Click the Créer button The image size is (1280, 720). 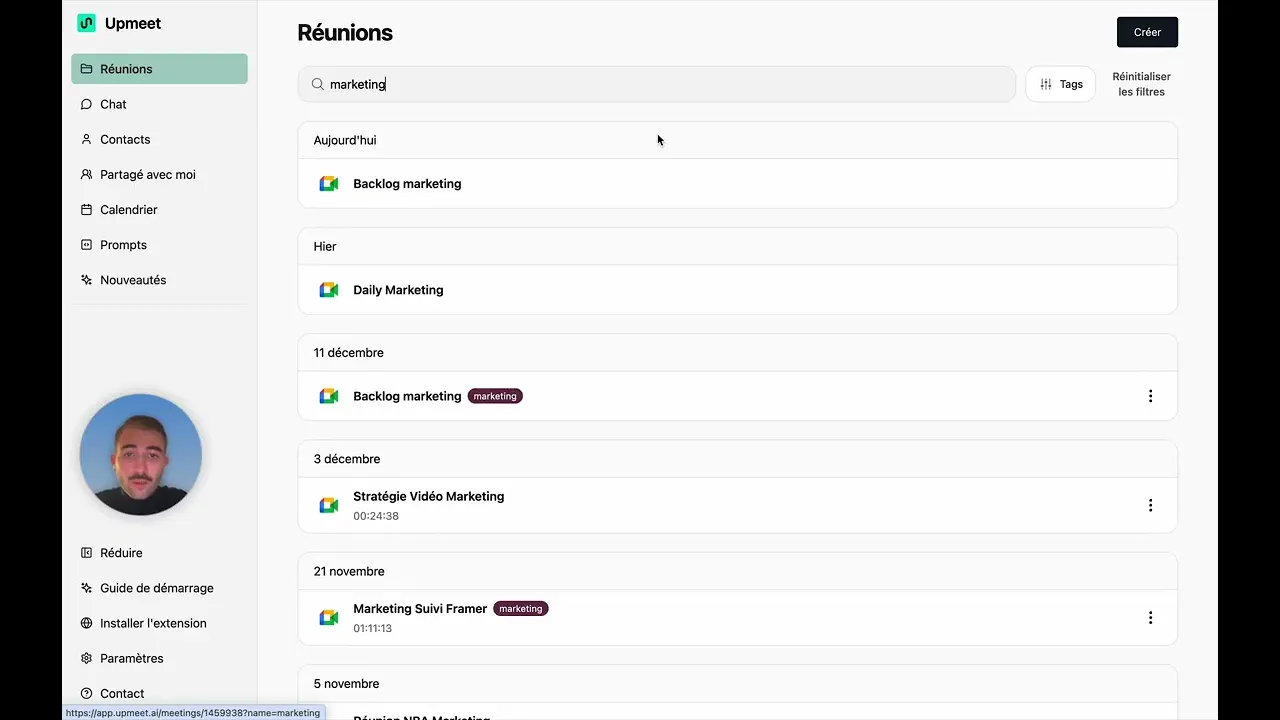pos(1147,32)
